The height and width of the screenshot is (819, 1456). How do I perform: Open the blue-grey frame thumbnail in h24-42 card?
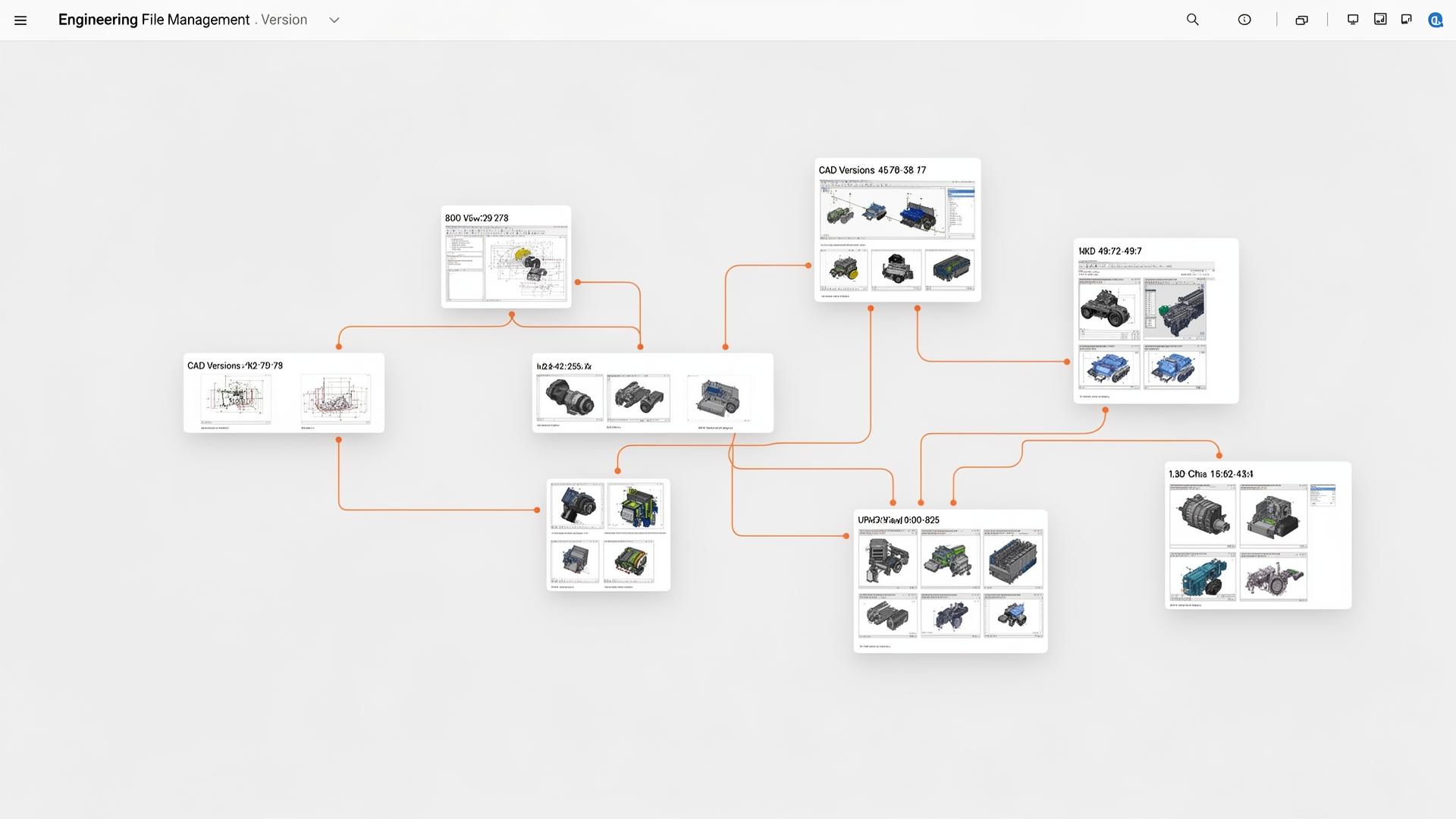click(718, 397)
